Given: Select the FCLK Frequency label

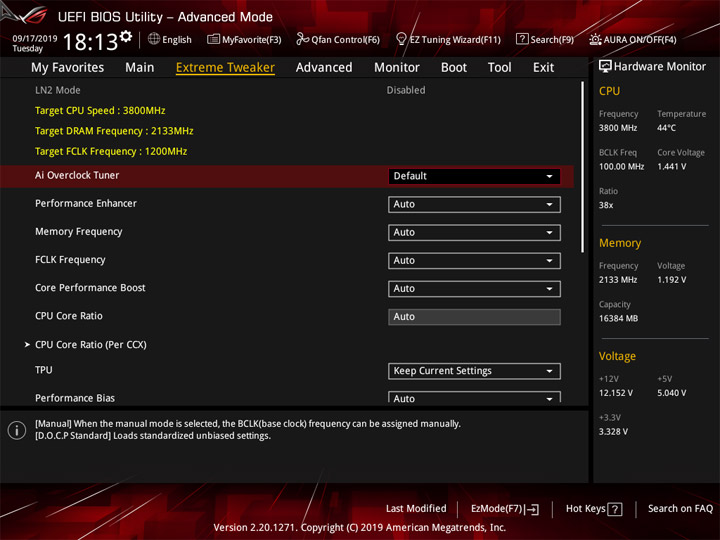Looking at the screenshot, I should click(70, 259).
